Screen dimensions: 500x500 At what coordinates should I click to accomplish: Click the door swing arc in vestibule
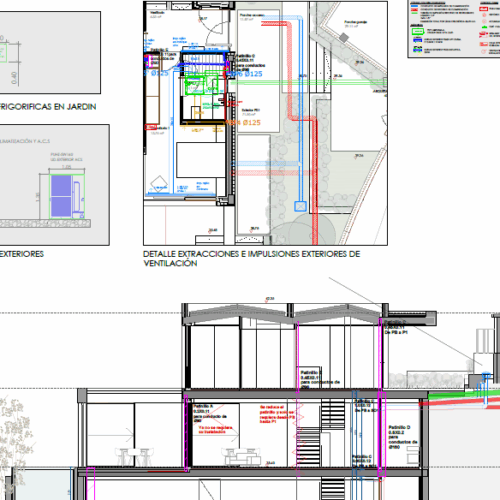[x=211, y=23]
